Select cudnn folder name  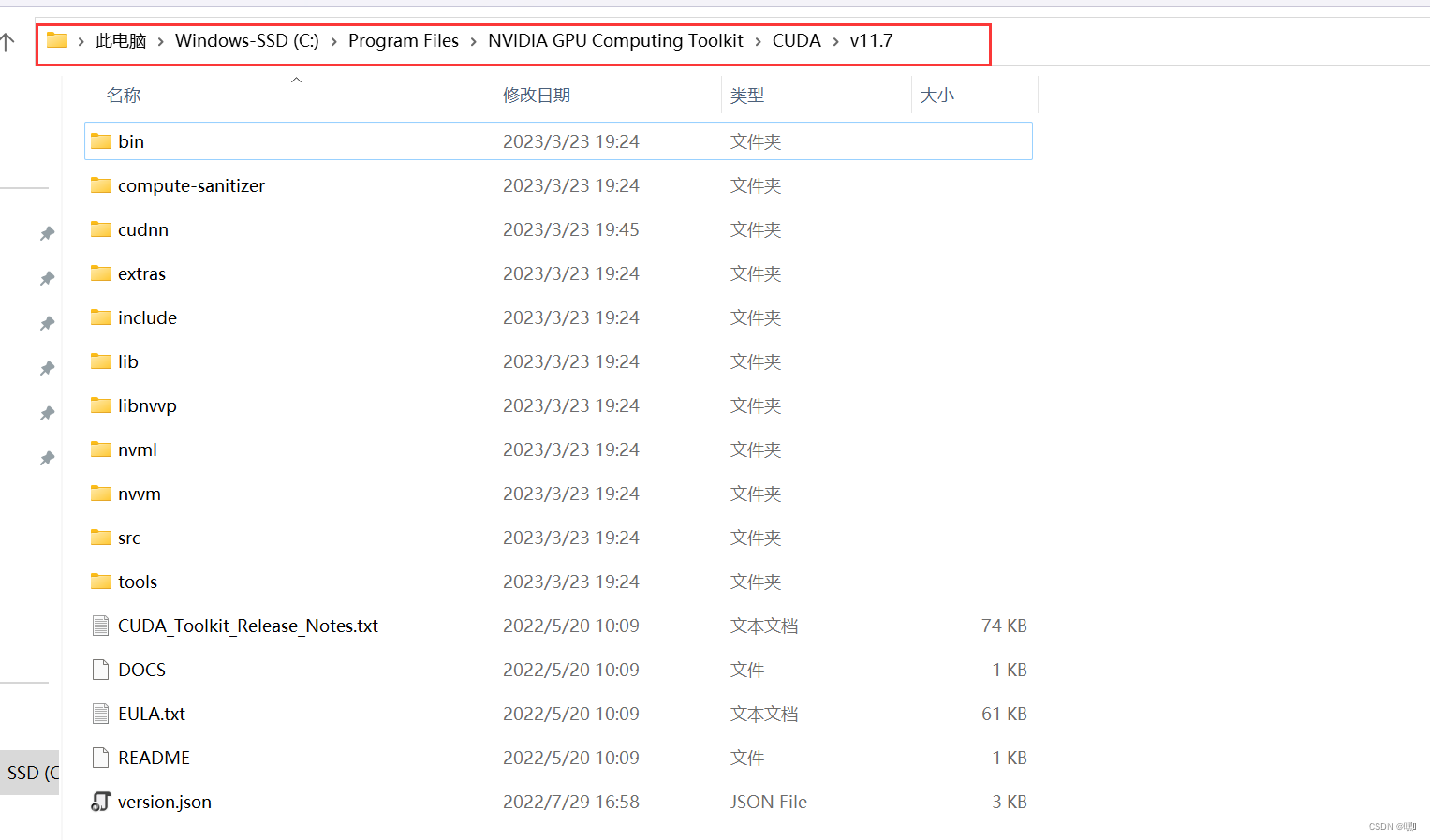coord(143,229)
